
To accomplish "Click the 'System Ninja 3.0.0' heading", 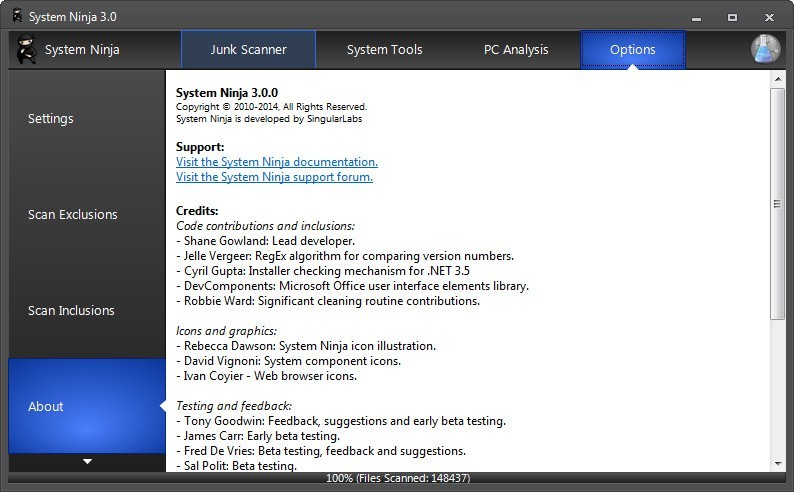I will pos(227,93).
